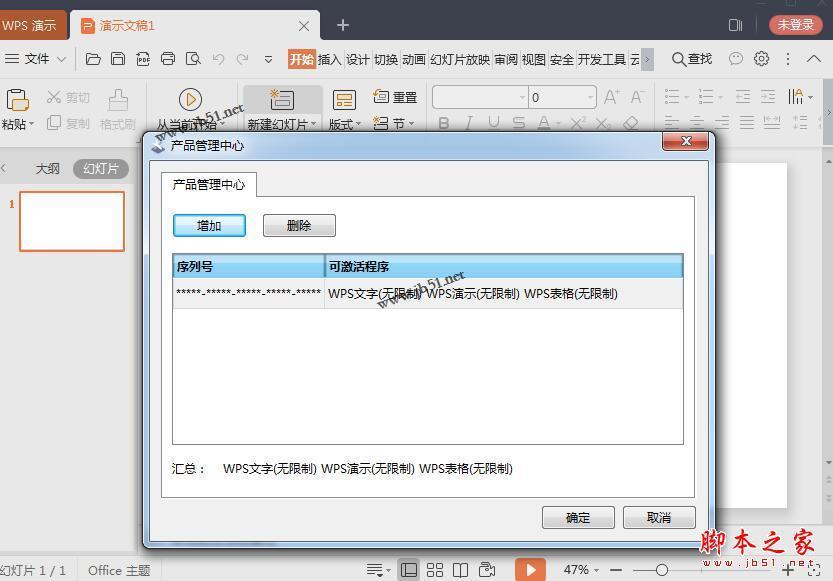Select the serial number row in table
833x581 pixels.
pos(428,293)
